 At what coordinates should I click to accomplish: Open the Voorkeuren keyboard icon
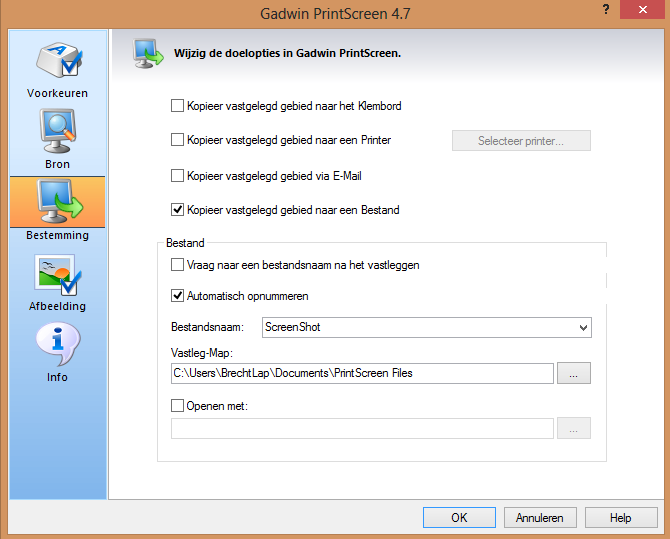click(x=59, y=60)
